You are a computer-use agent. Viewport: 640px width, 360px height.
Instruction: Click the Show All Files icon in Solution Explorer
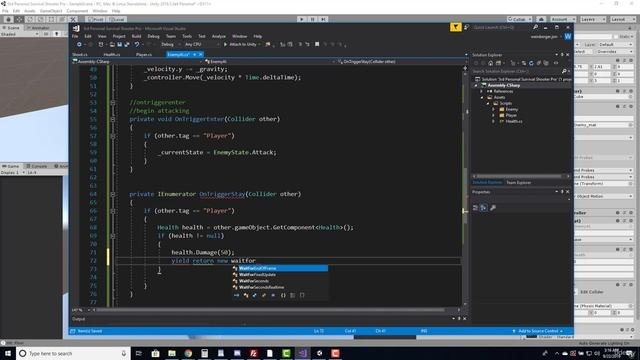(x=546, y=63)
